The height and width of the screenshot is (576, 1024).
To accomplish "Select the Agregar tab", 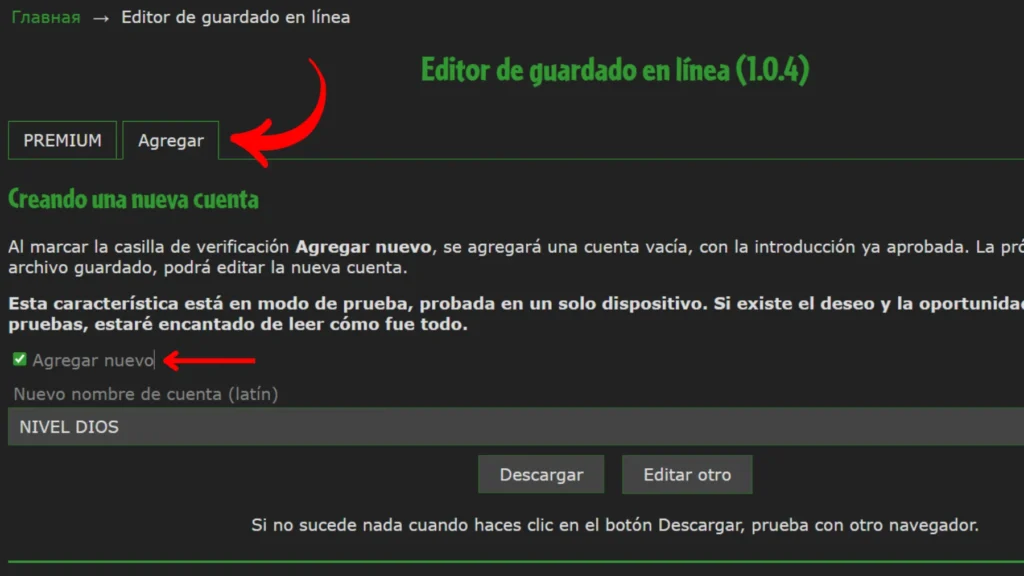I will [x=170, y=140].
